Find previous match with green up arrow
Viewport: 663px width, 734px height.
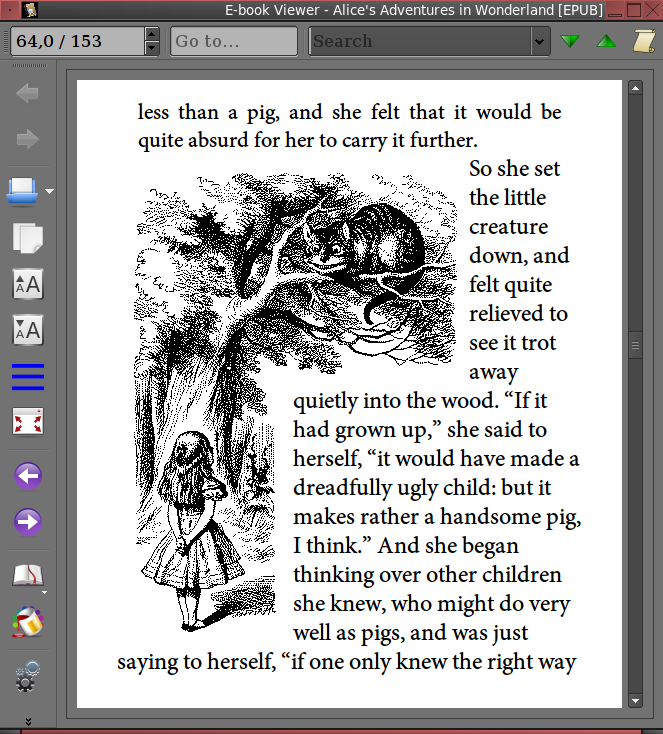[606, 41]
